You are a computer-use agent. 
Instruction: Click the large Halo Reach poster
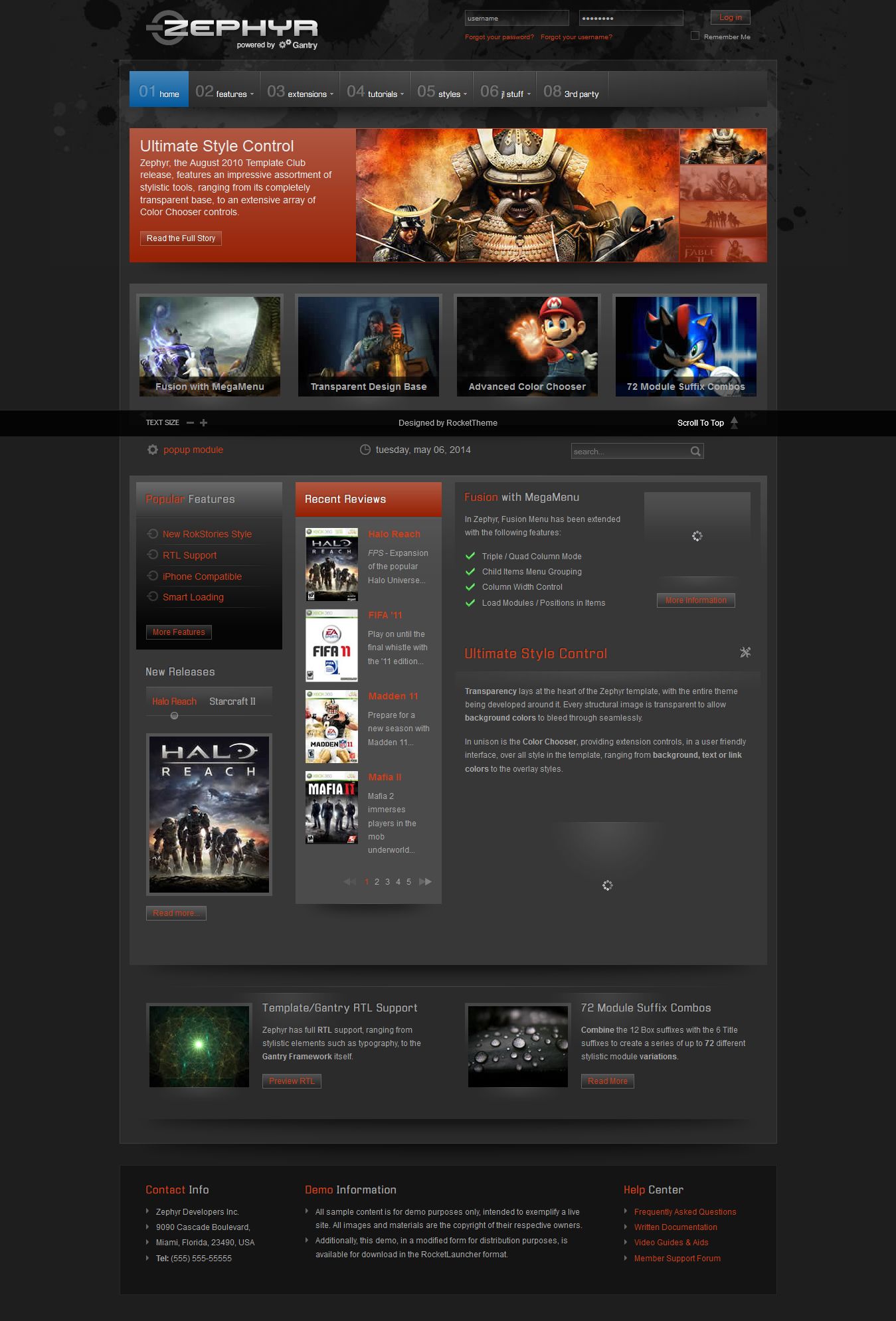tap(209, 814)
